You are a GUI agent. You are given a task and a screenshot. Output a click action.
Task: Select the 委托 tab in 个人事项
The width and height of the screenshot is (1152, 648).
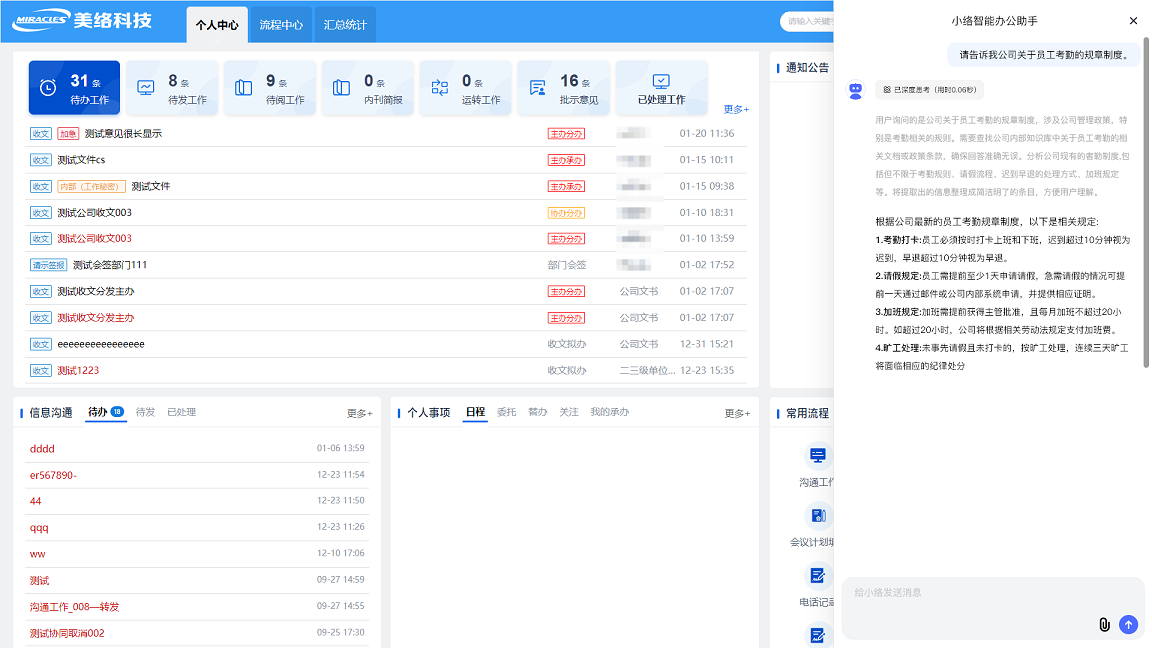click(506, 412)
